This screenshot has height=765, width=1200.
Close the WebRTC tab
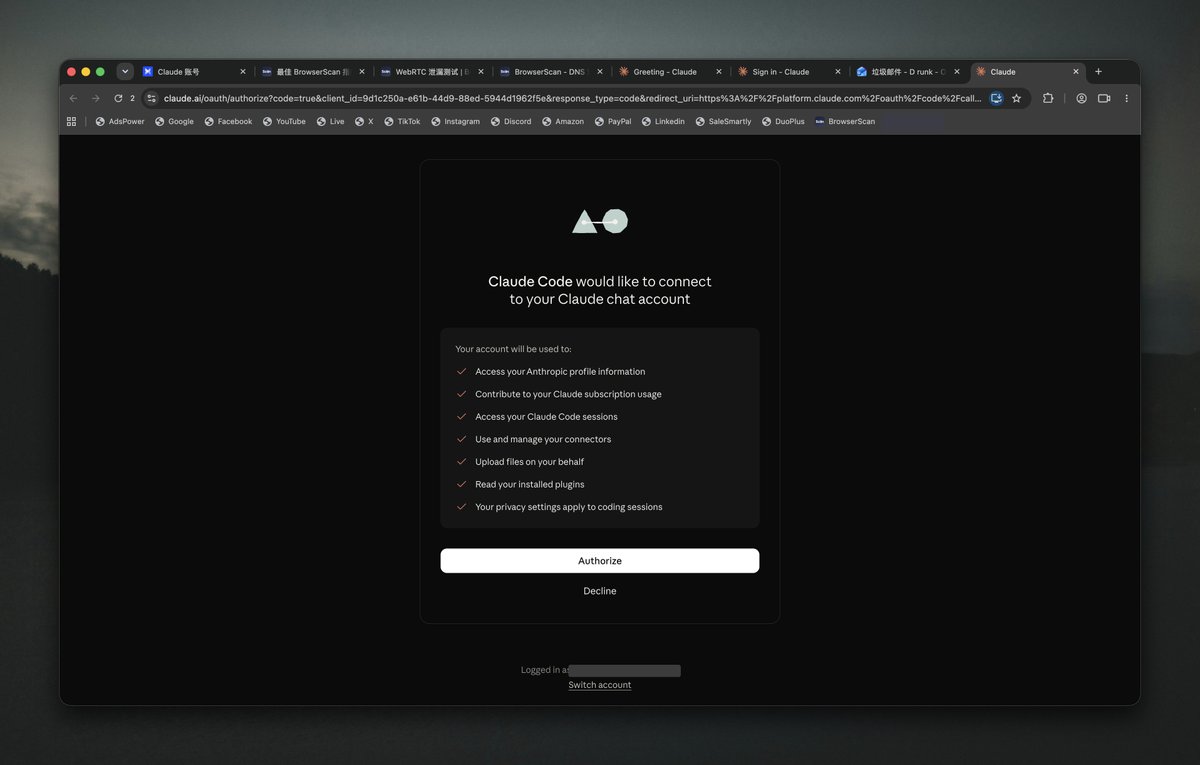pos(480,72)
